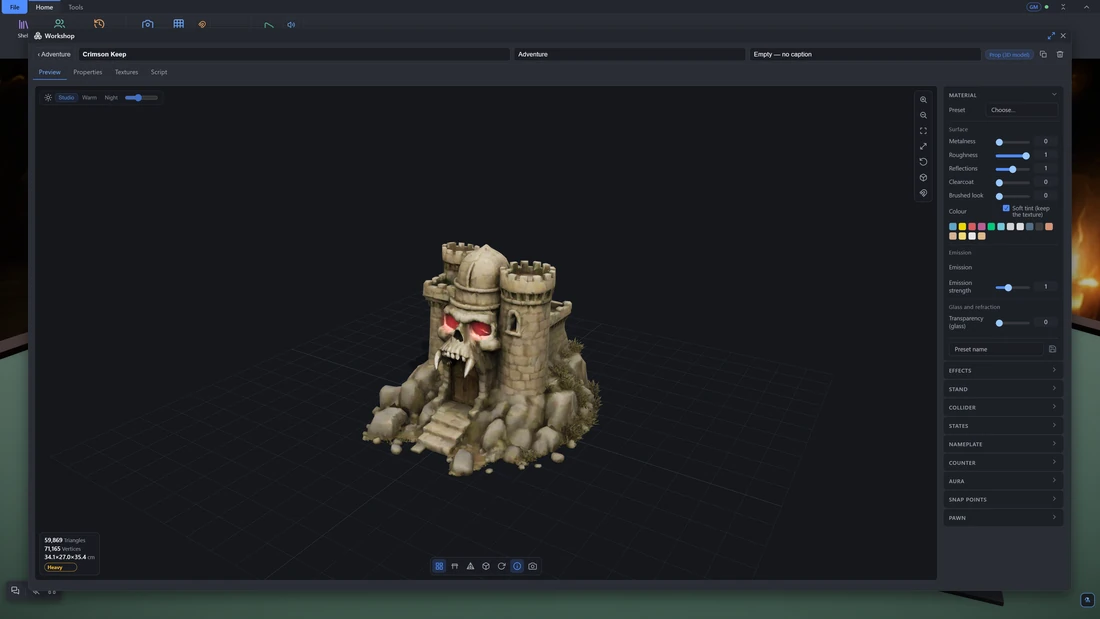The height and width of the screenshot is (619, 1100).
Task: Open the chat bubble icon at bottom left
Action: pos(15,590)
